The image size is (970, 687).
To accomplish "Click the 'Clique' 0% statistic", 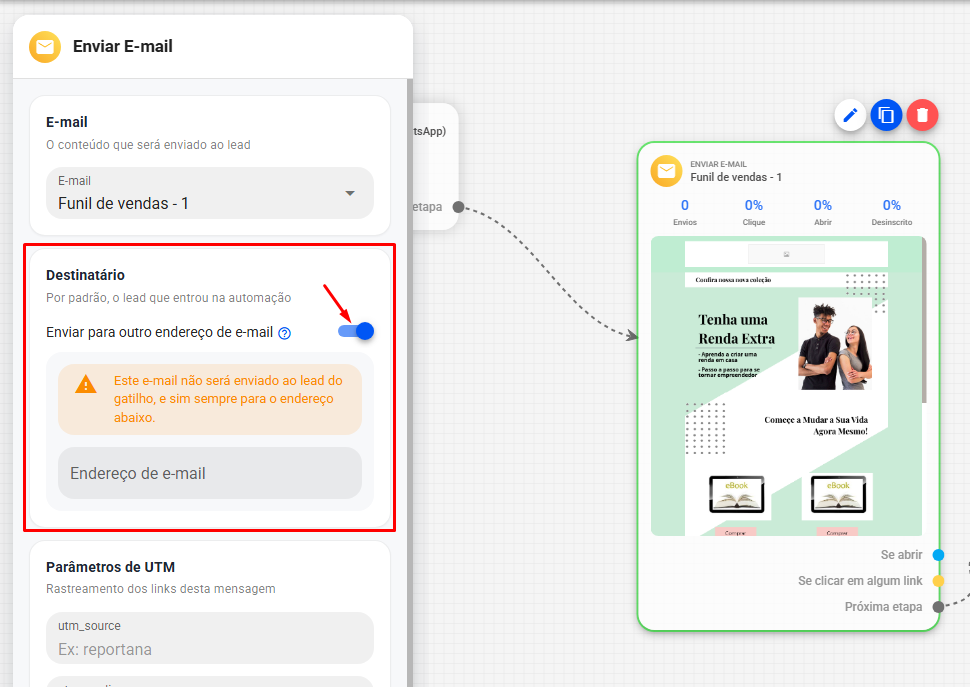I will pyautogui.click(x=753, y=212).
